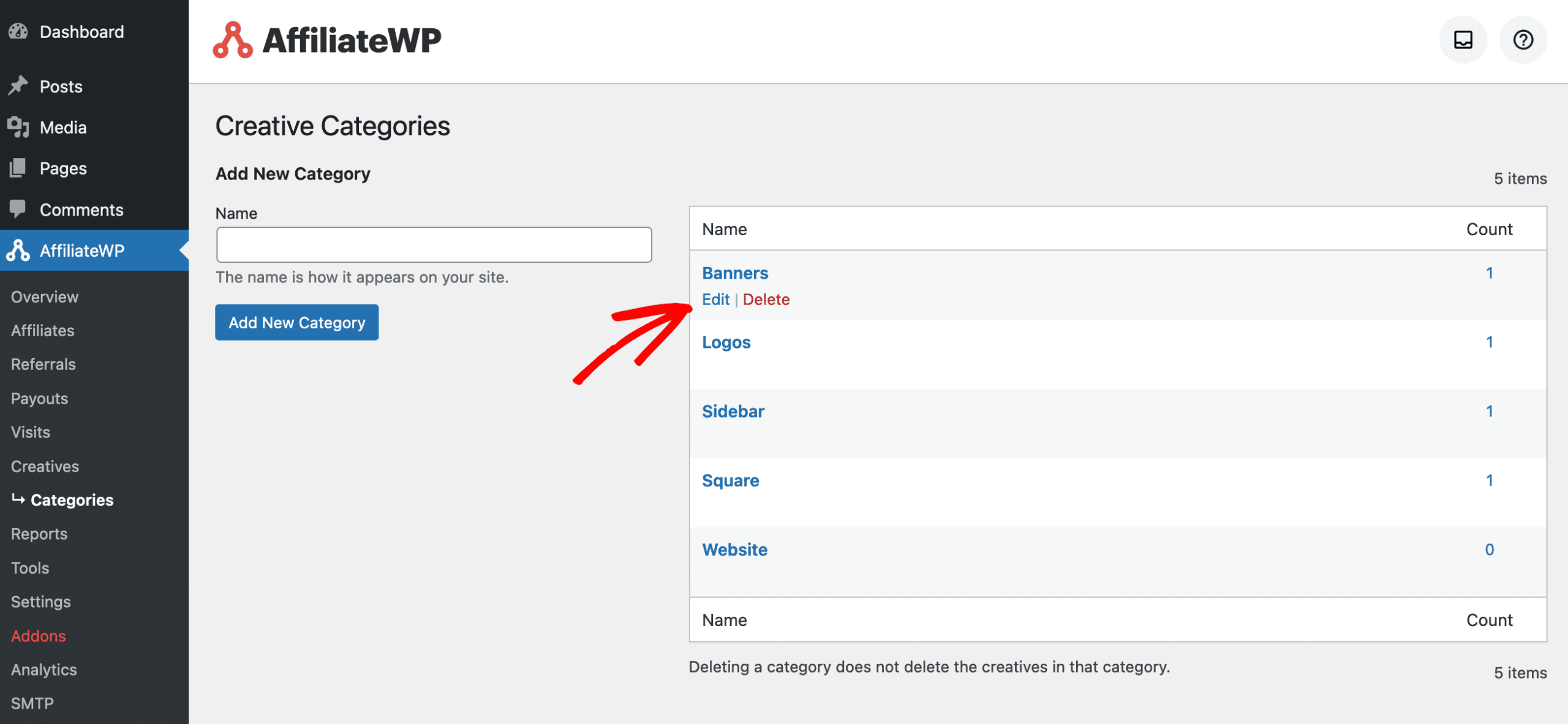Open the notifications inbox icon

1463,40
